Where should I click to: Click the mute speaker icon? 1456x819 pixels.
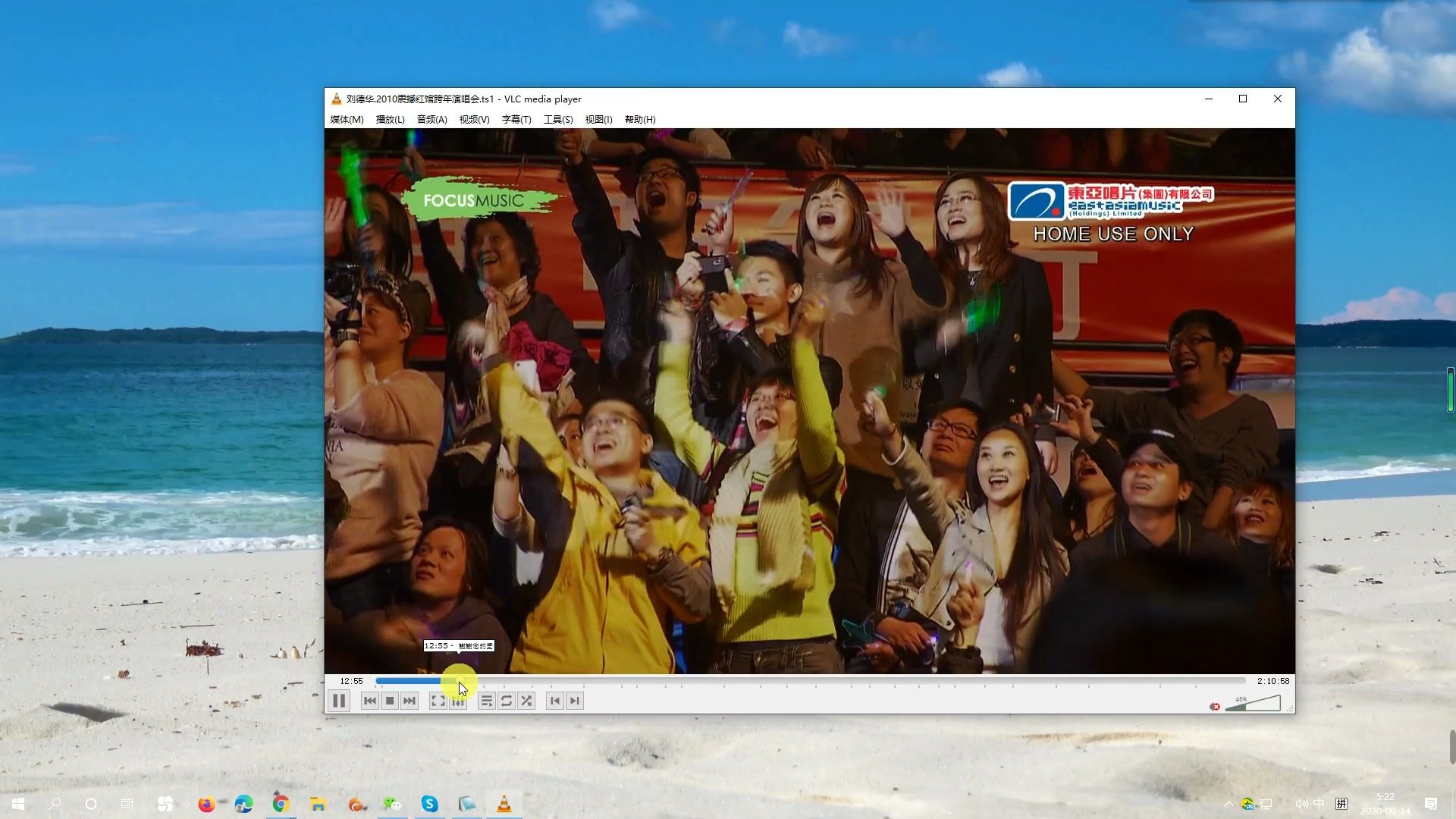pos(1215,706)
